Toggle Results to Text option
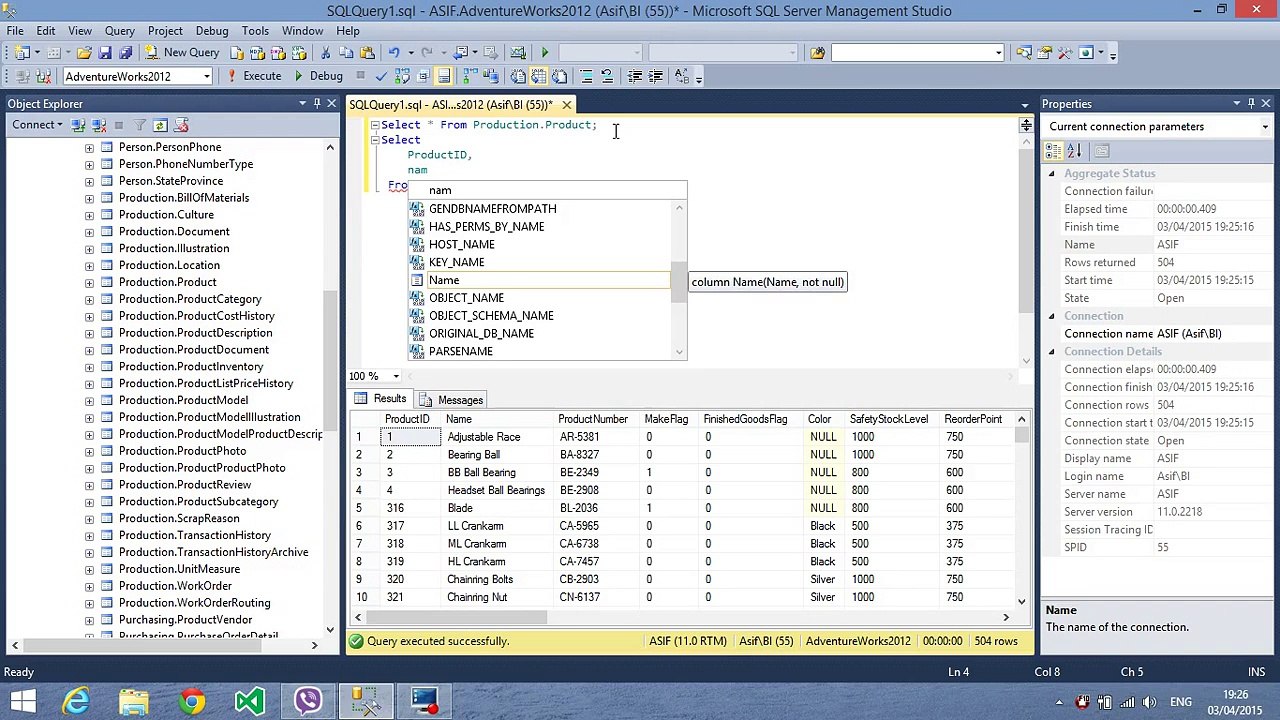Screen dimensions: 1280x720 (518, 76)
